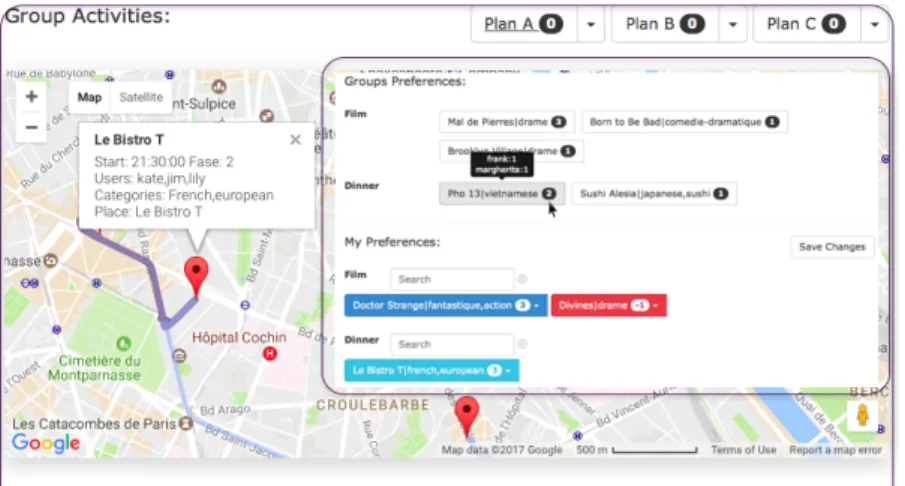Viewport: 905px width, 486px height.
Task: Select Brooklyn Village drame group film
Action: (511, 151)
